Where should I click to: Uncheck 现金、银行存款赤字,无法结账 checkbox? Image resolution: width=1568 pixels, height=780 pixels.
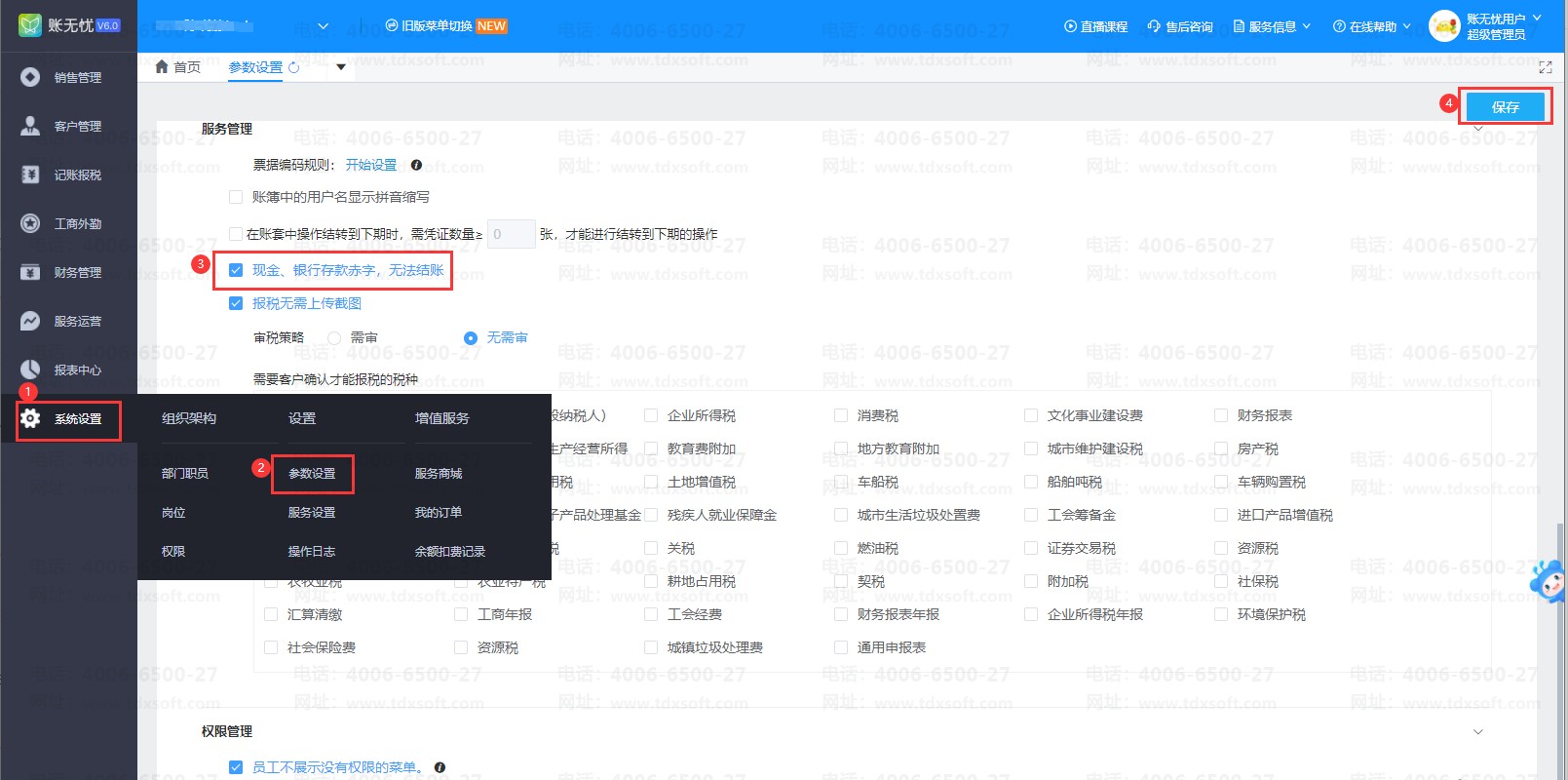[236, 270]
